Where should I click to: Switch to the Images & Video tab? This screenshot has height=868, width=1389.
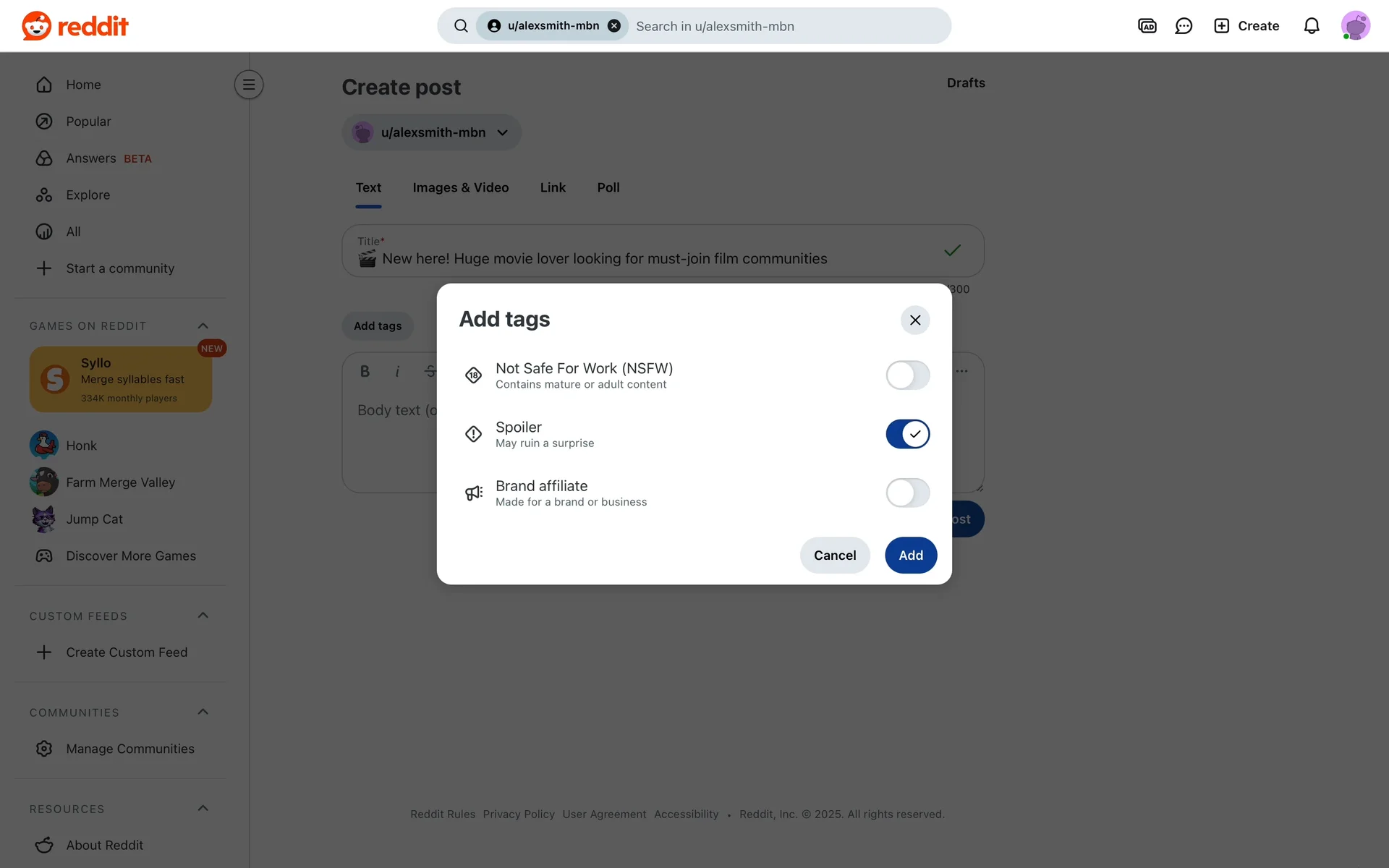(460, 188)
